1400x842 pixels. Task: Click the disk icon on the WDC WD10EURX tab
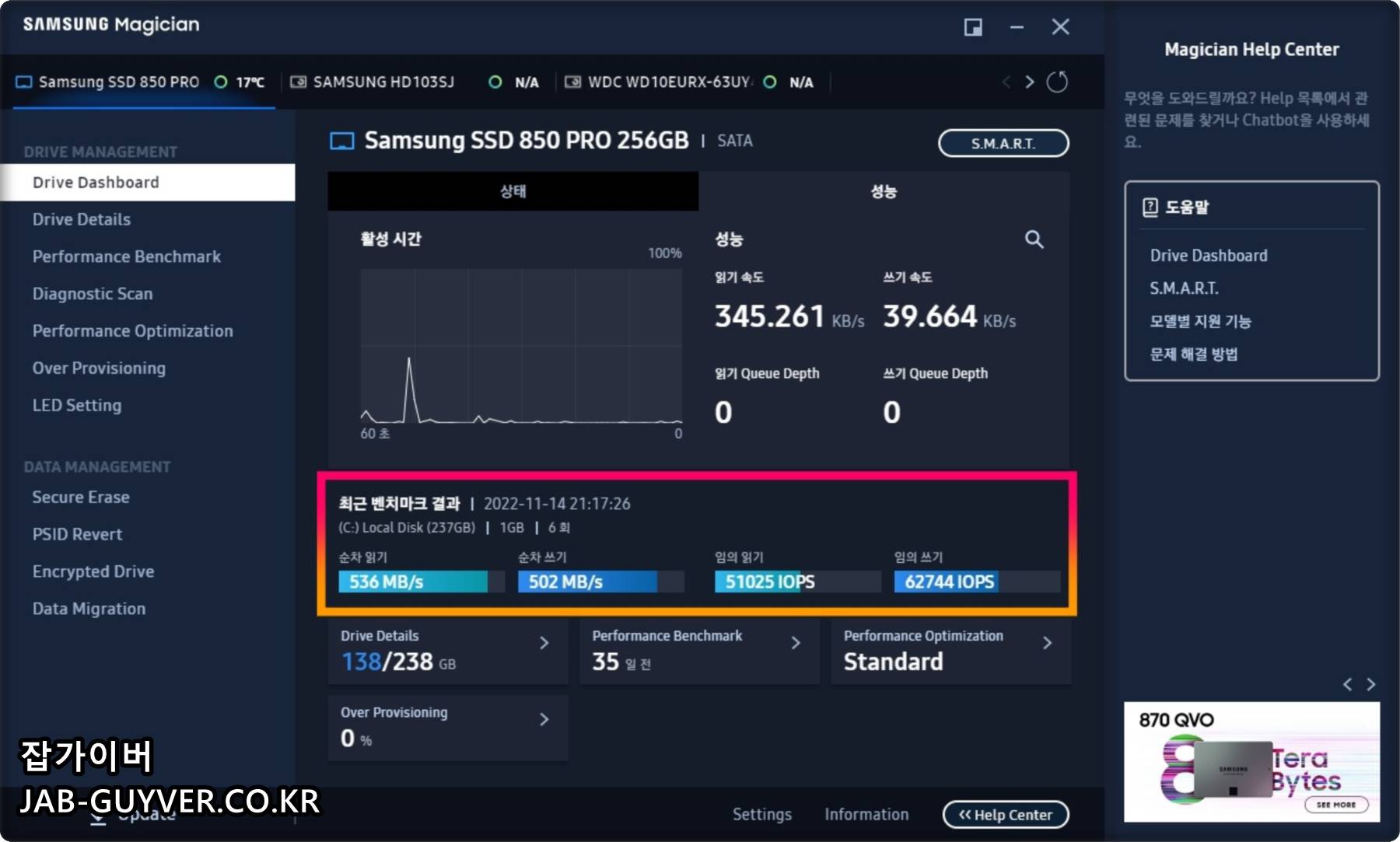573,82
